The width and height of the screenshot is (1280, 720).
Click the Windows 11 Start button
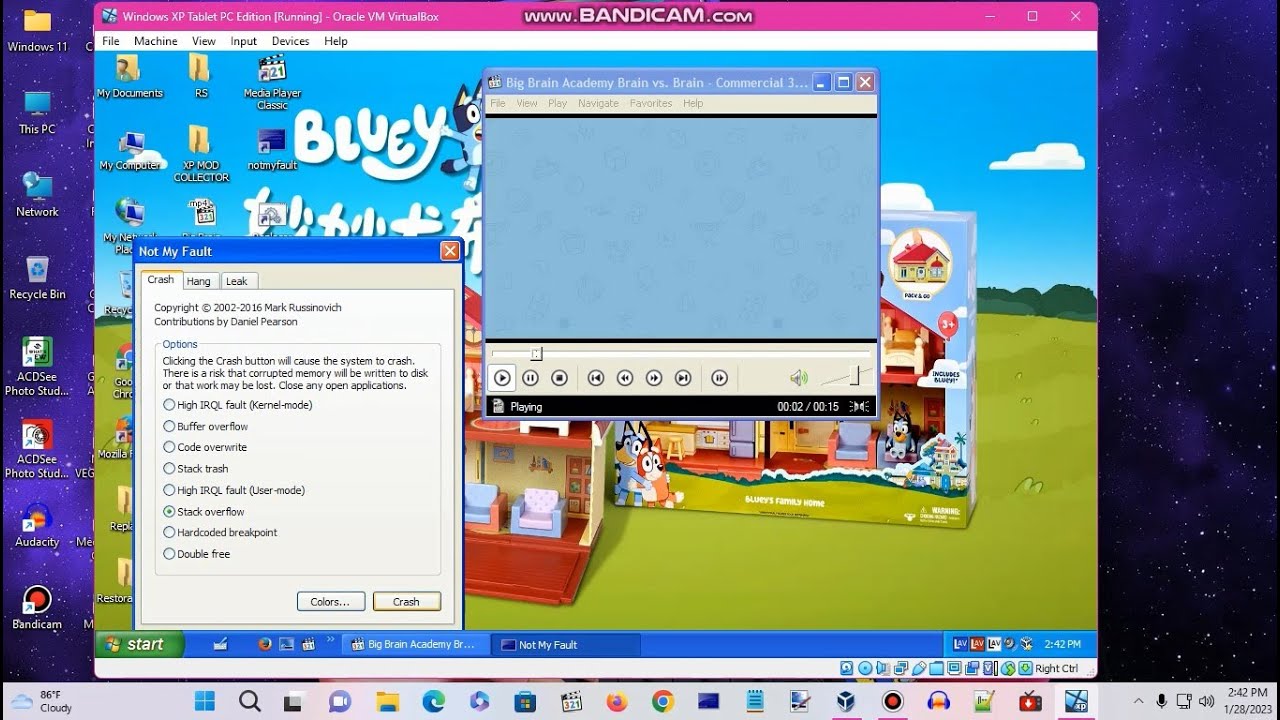[x=204, y=701]
